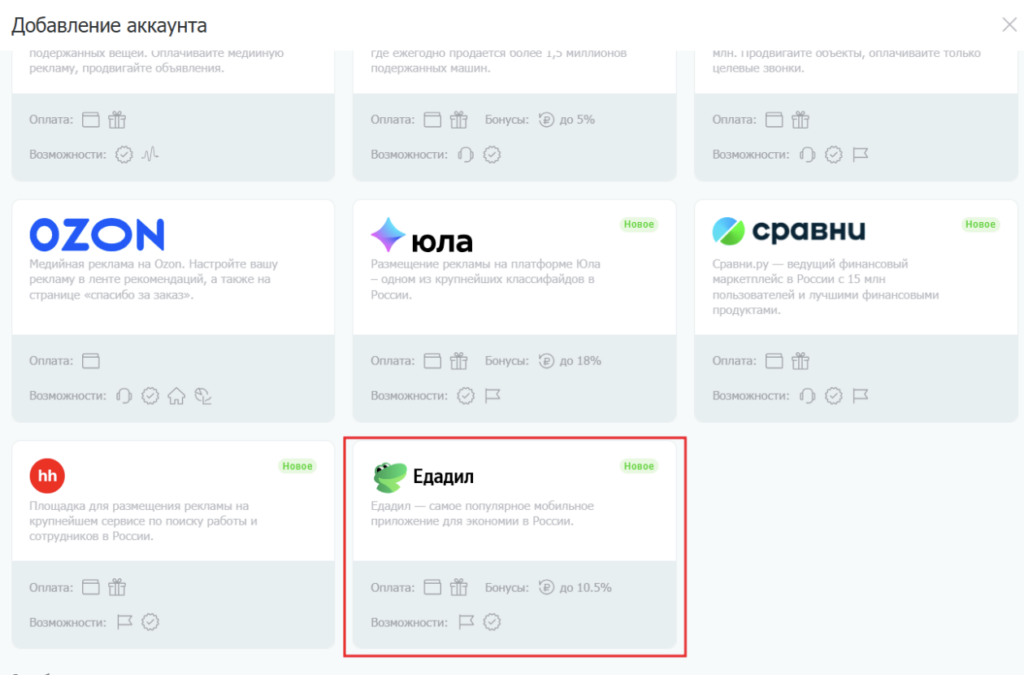Click the Ozon description Медийная реклама на Ozon
This screenshot has width=1024, height=675.
pos(153,279)
